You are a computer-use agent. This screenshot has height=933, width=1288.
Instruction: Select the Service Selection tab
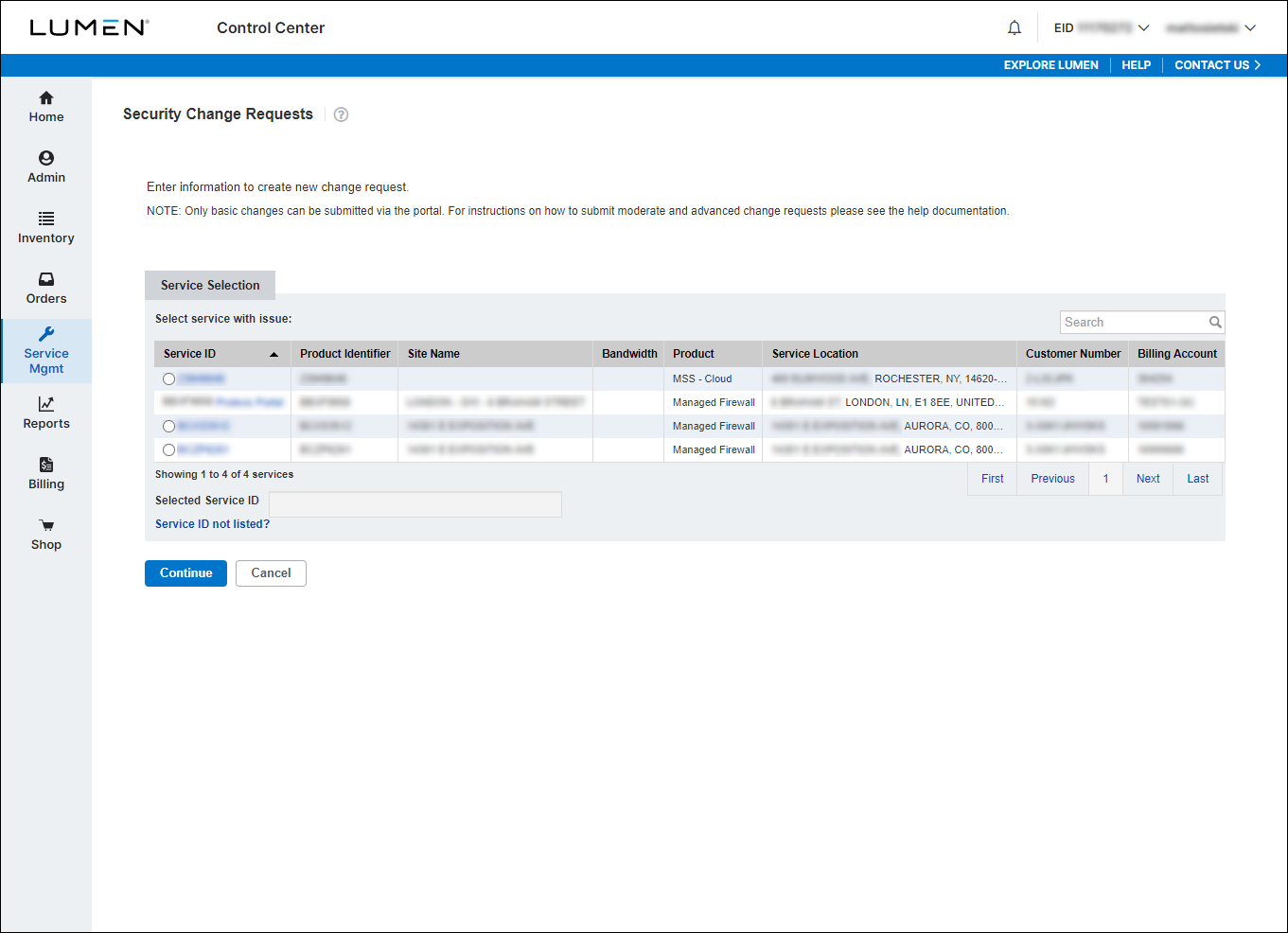pyautogui.click(x=210, y=285)
